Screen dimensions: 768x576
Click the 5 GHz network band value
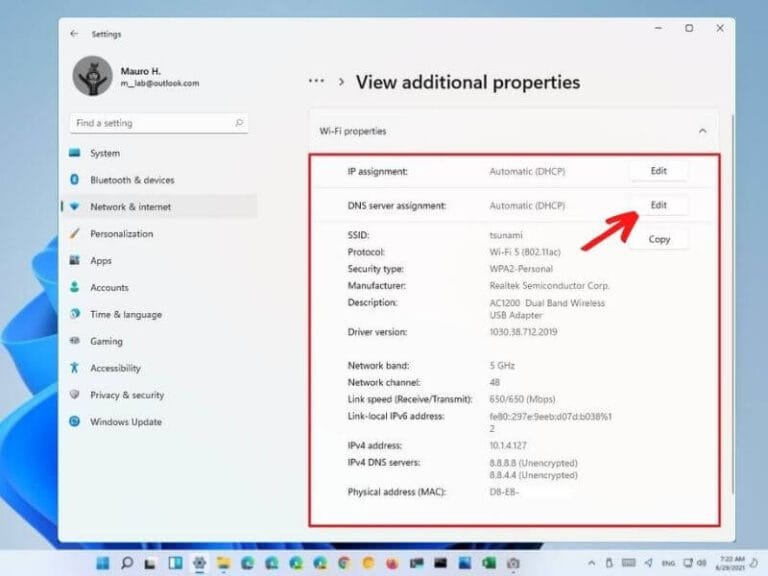pos(502,366)
